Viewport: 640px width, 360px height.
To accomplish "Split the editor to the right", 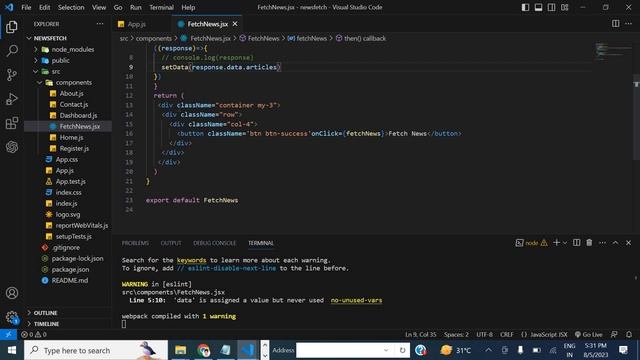I will 616,24.
